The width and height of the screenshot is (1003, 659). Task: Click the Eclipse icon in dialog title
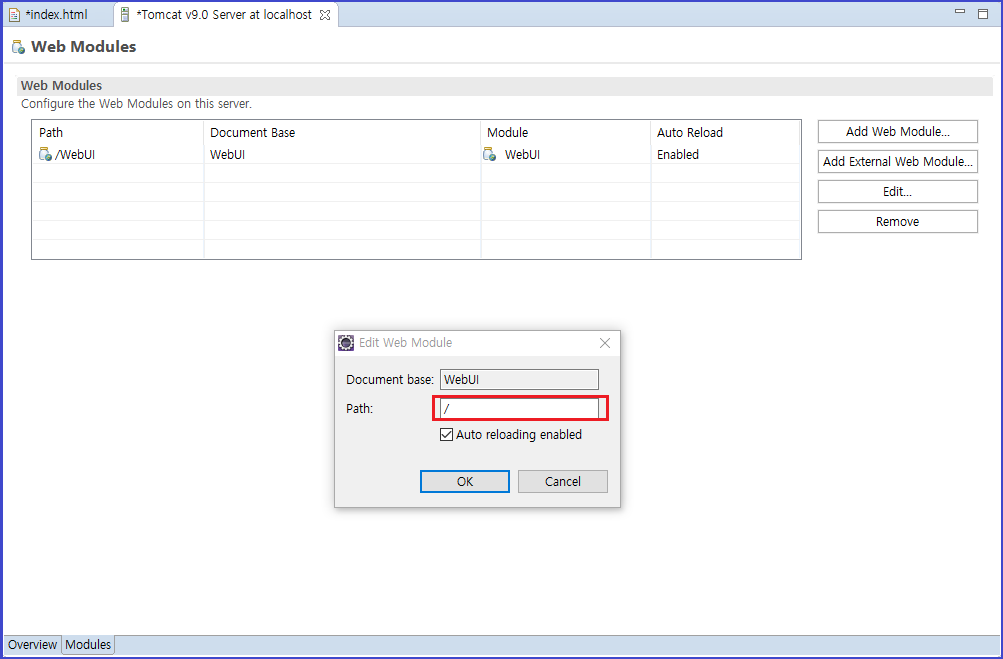(345, 343)
